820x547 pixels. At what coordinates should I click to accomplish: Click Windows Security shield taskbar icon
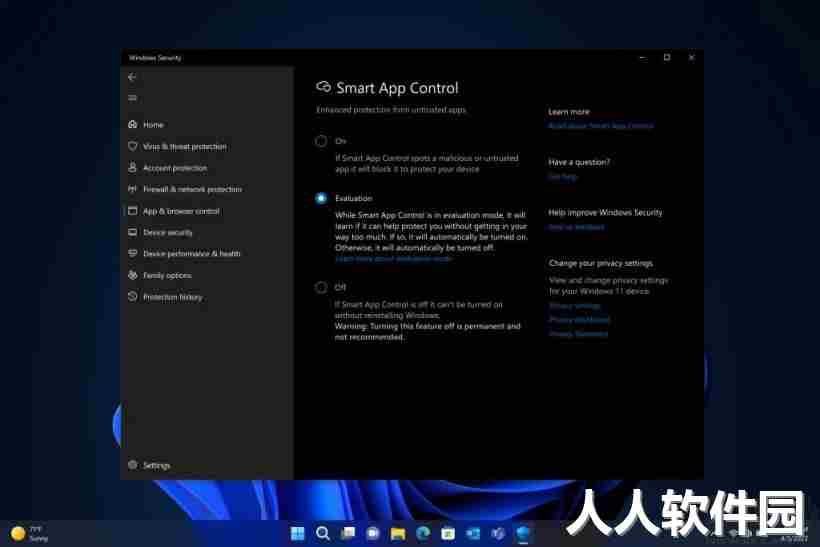pos(523,533)
